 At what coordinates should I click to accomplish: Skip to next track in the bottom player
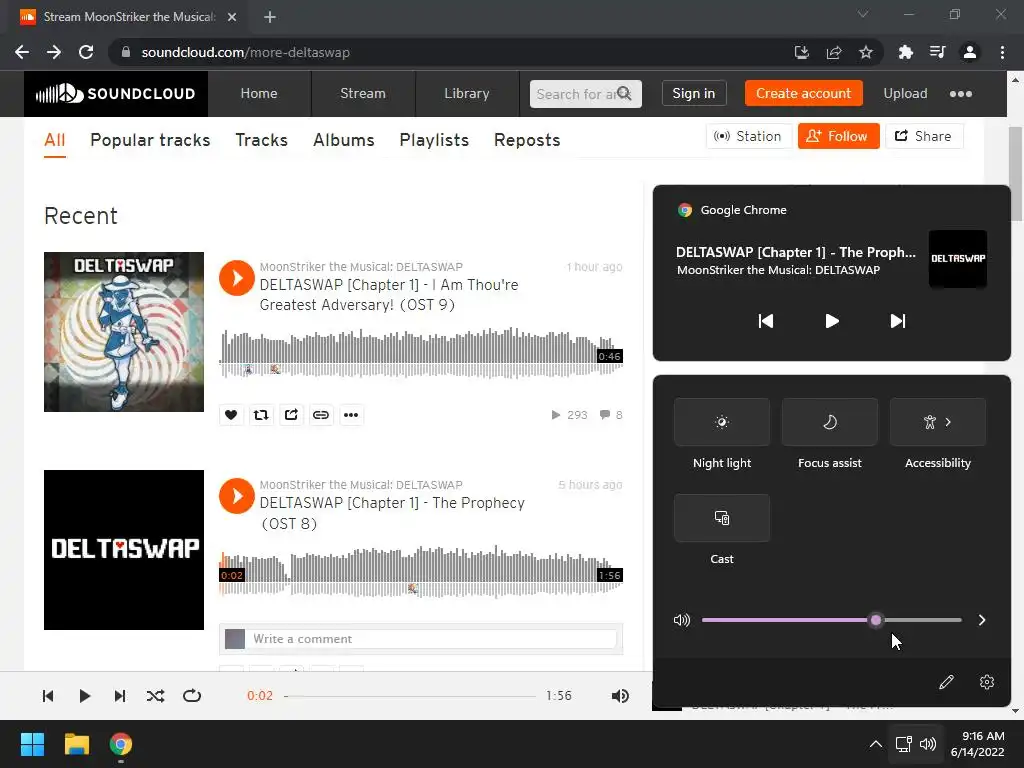tap(120, 696)
